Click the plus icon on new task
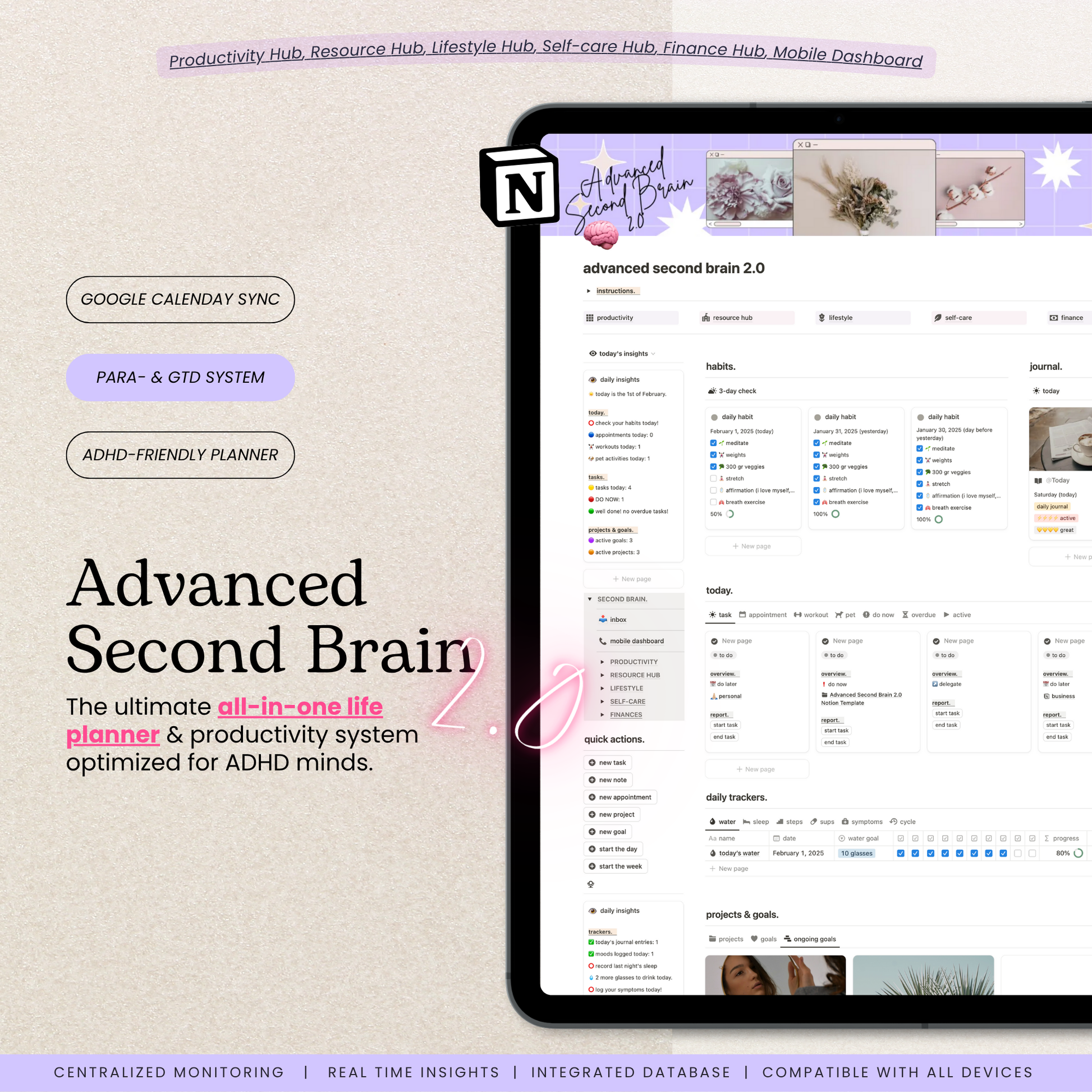 (x=592, y=763)
